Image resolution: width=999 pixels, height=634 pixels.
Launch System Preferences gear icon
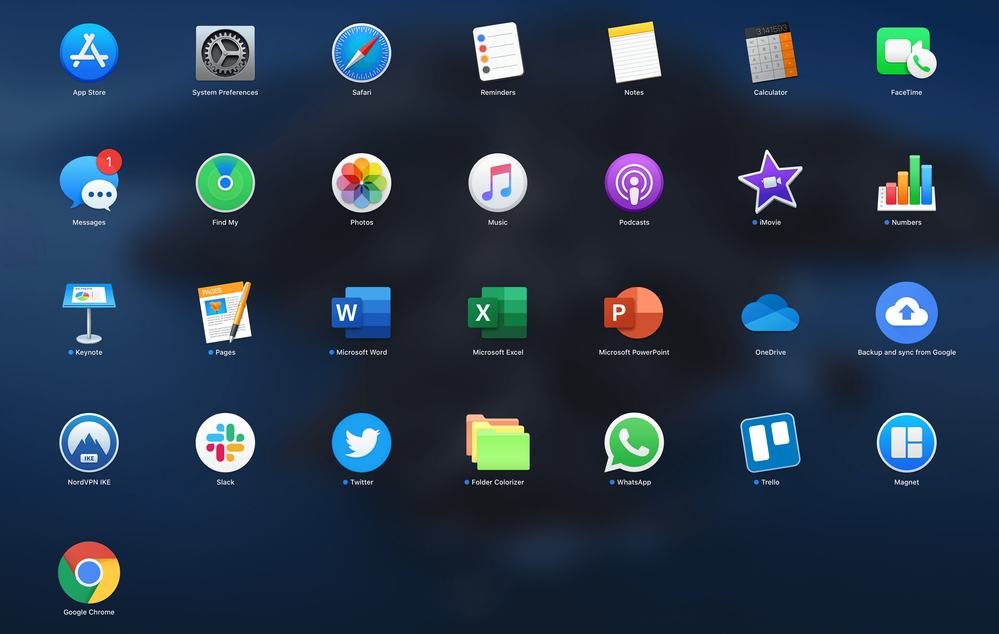(225, 53)
